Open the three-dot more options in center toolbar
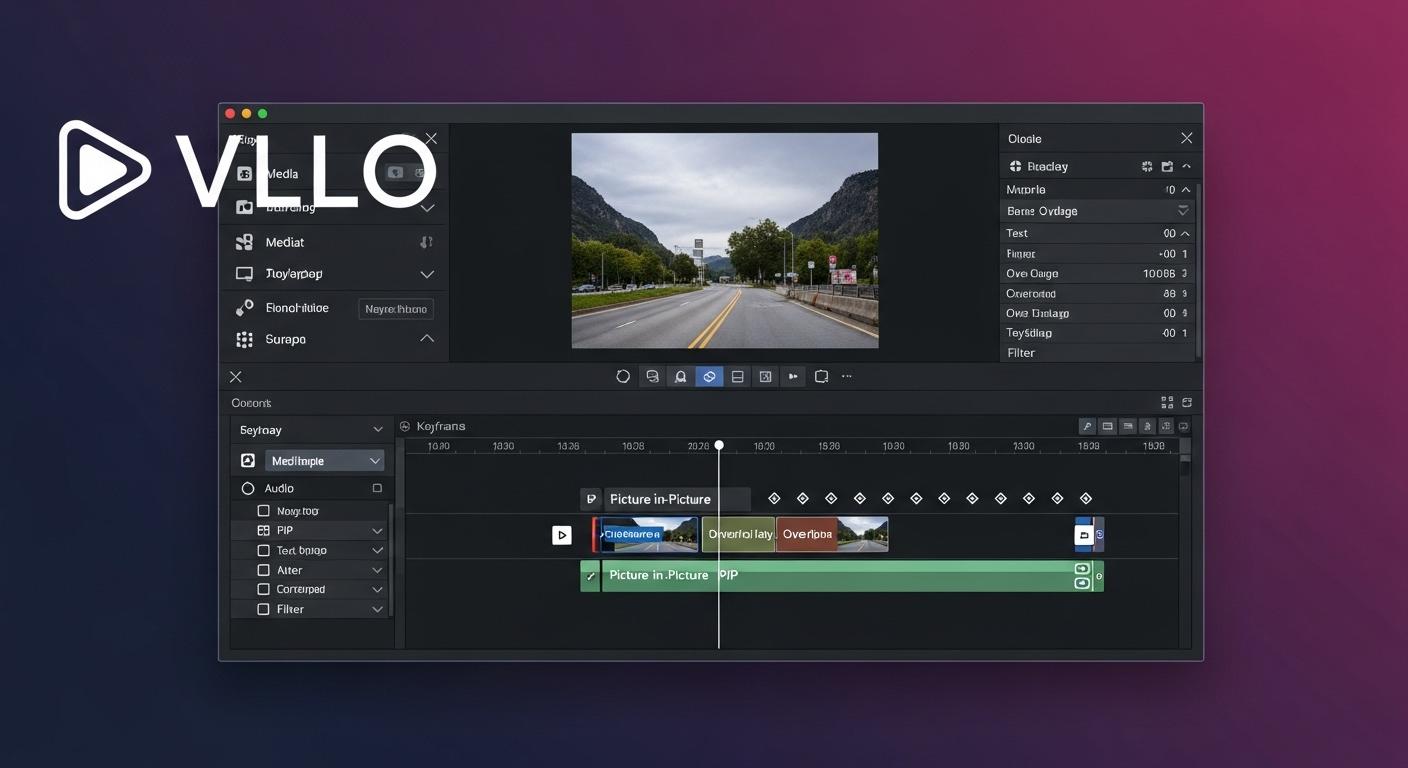Image resolution: width=1408 pixels, height=768 pixels. (847, 377)
